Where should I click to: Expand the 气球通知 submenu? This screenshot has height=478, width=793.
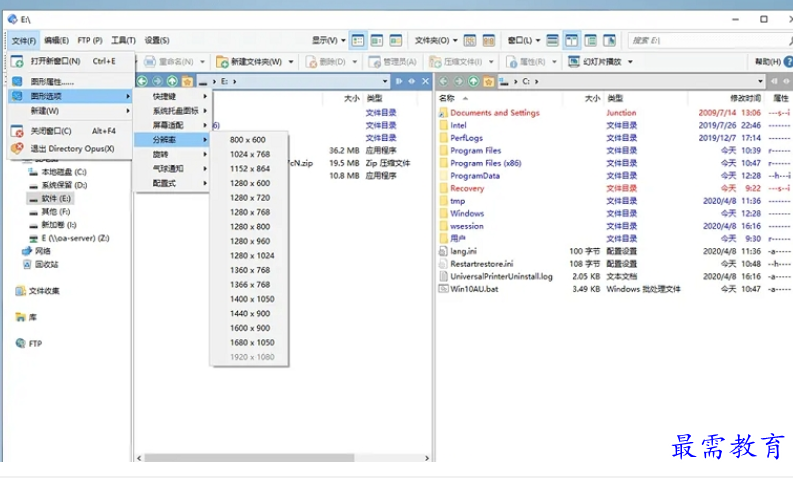(x=172, y=168)
